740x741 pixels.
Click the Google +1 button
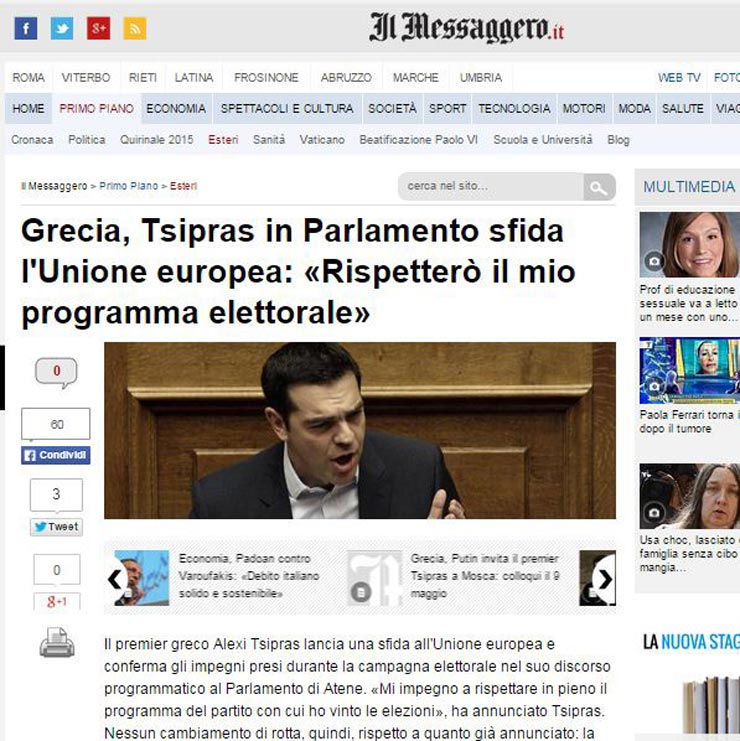coord(56,601)
